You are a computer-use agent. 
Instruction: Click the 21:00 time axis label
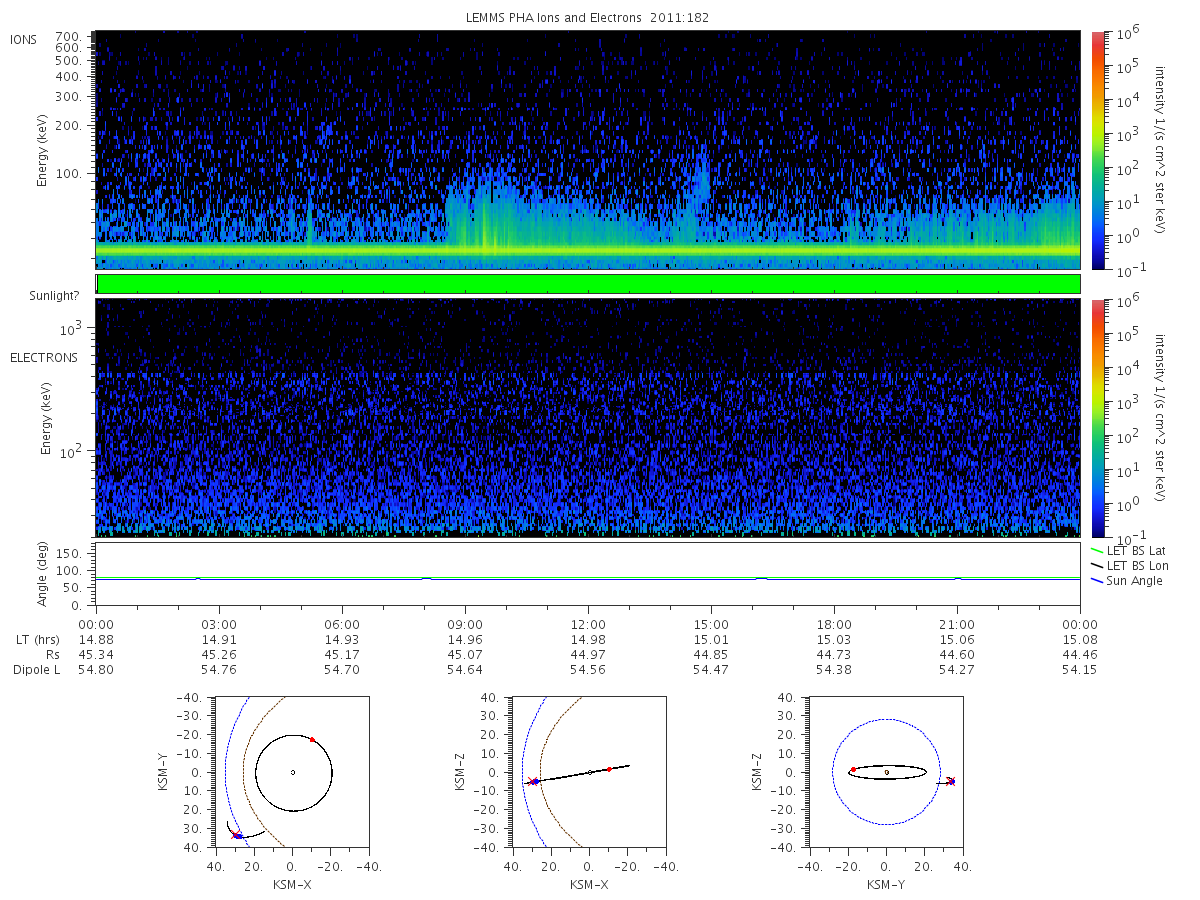click(x=957, y=622)
